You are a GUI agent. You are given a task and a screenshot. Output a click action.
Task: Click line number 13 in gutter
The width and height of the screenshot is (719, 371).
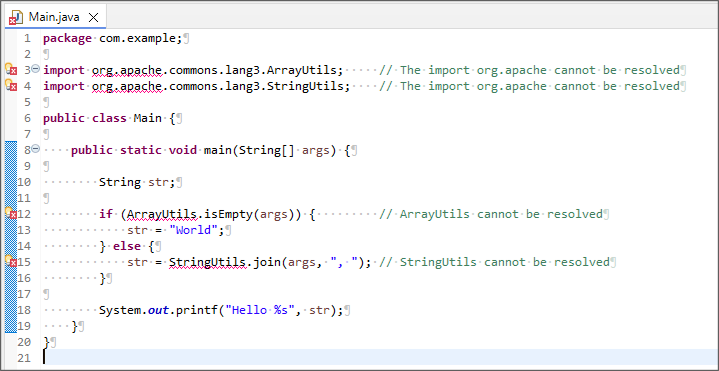(24, 231)
